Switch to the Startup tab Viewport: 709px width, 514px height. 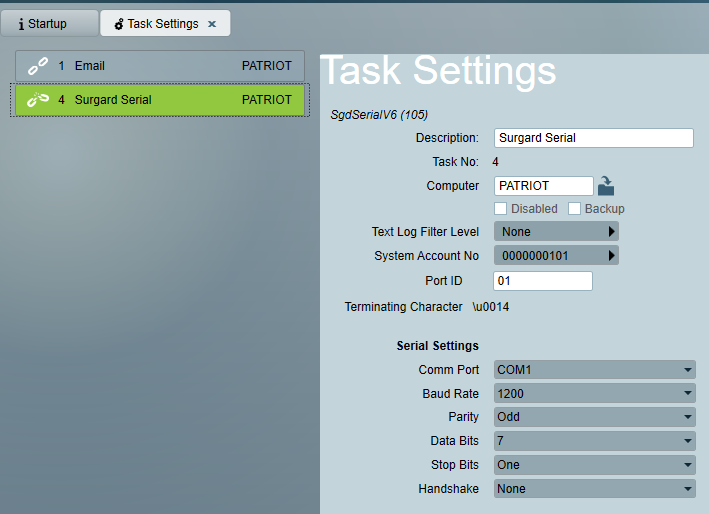[50, 24]
